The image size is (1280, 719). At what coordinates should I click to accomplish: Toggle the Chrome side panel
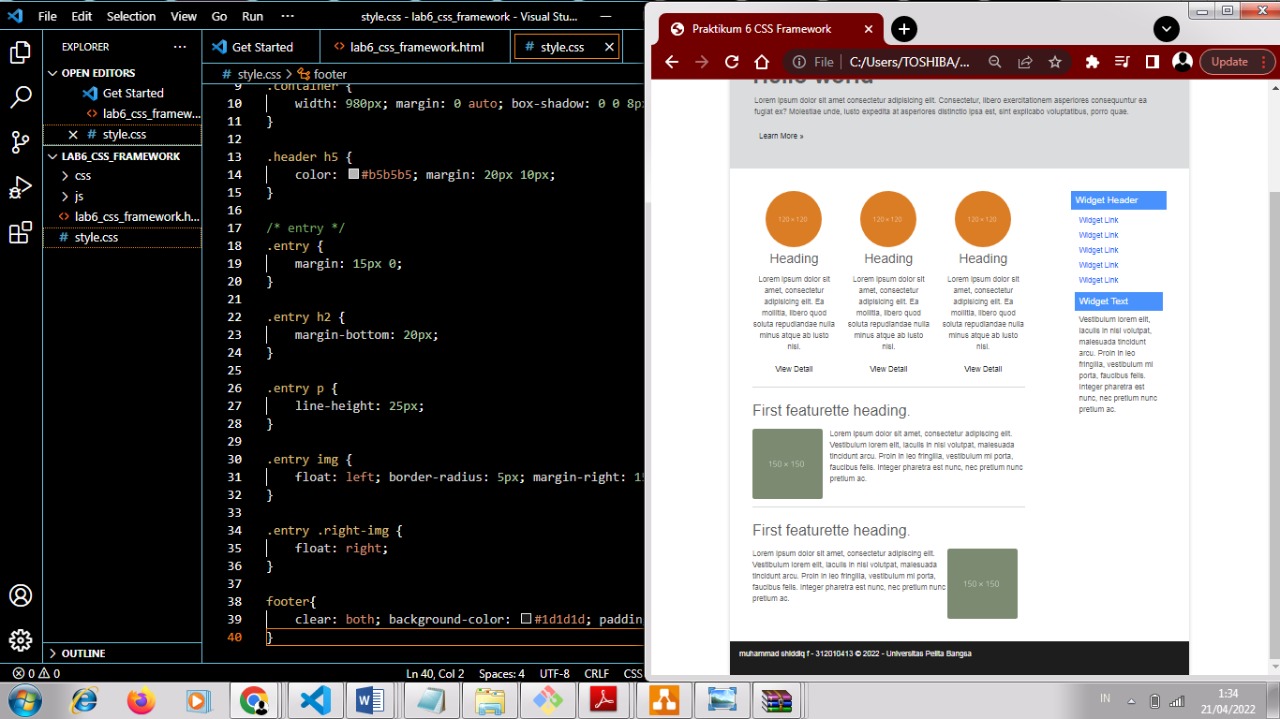pos(1152,62)
